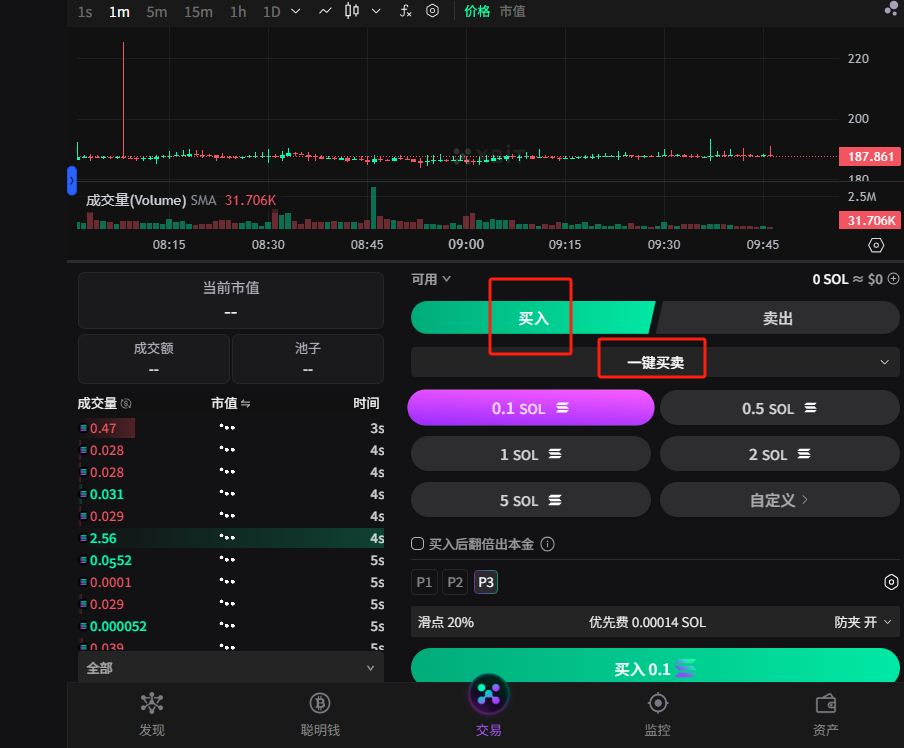This screenshot has width=904, height=748.
Task: Select the 2.56 trade row
Action: 231,538
